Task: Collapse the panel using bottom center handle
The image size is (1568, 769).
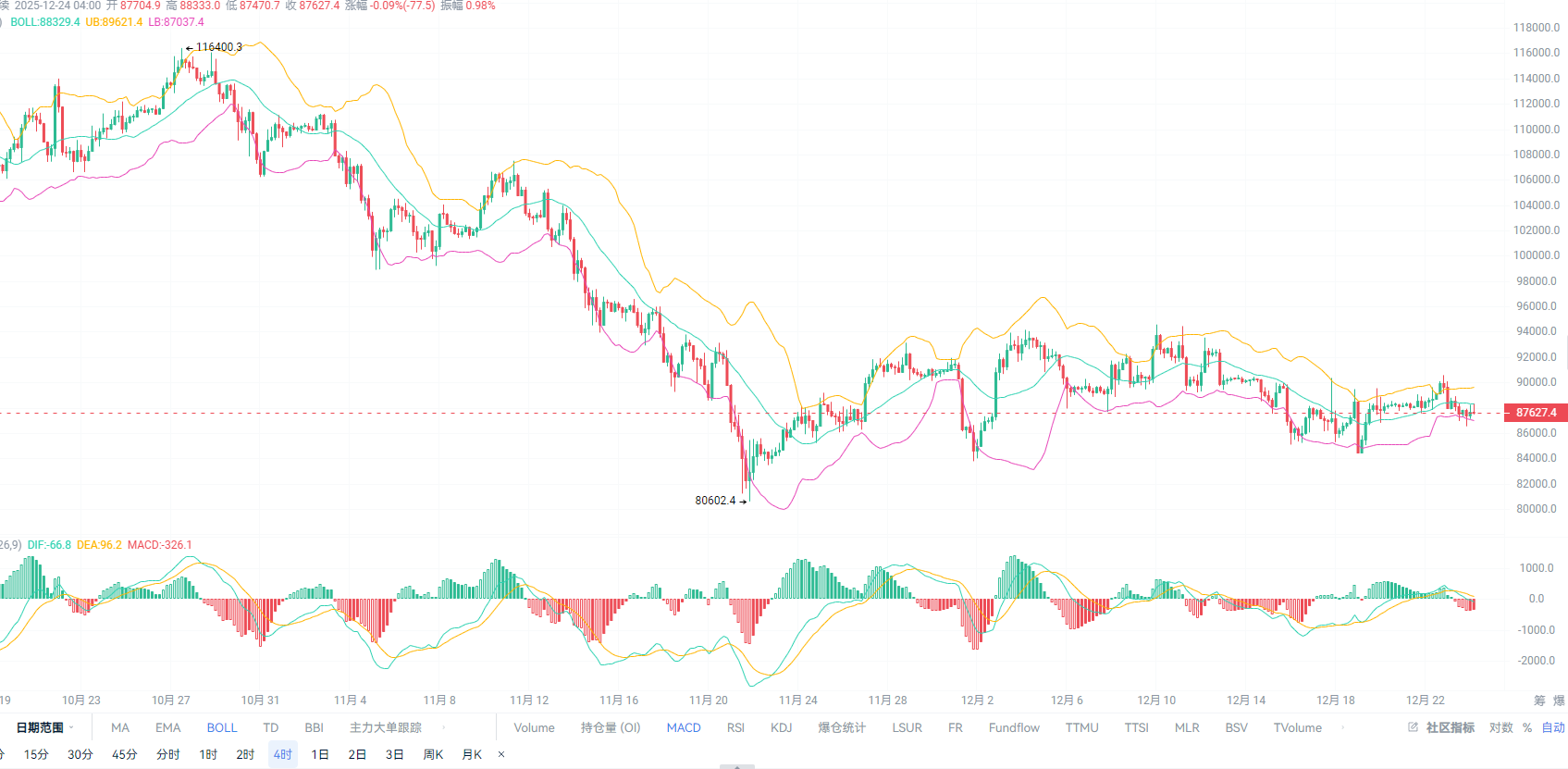Action: pyautogui.click(x=736, y=765)
